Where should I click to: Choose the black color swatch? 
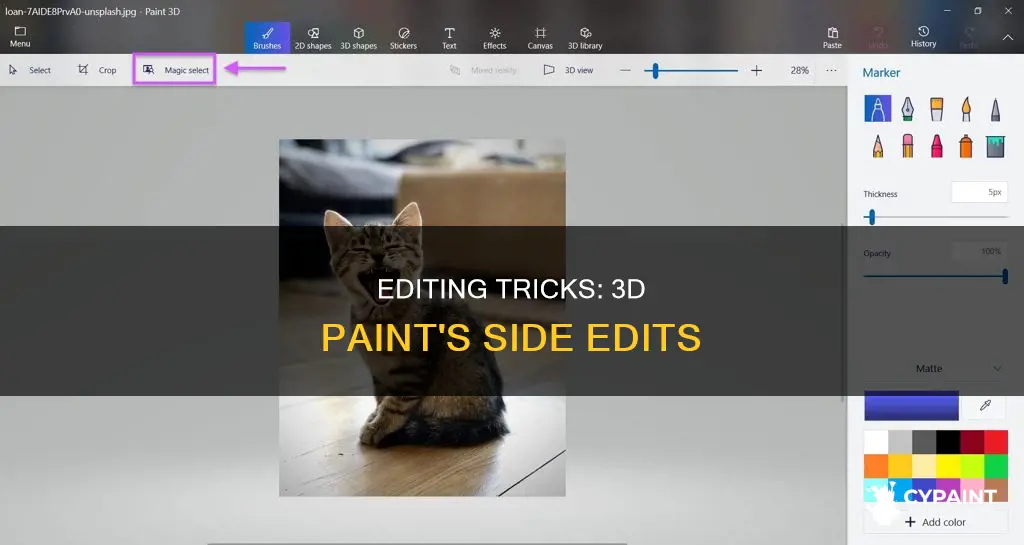tap(948, 442)
